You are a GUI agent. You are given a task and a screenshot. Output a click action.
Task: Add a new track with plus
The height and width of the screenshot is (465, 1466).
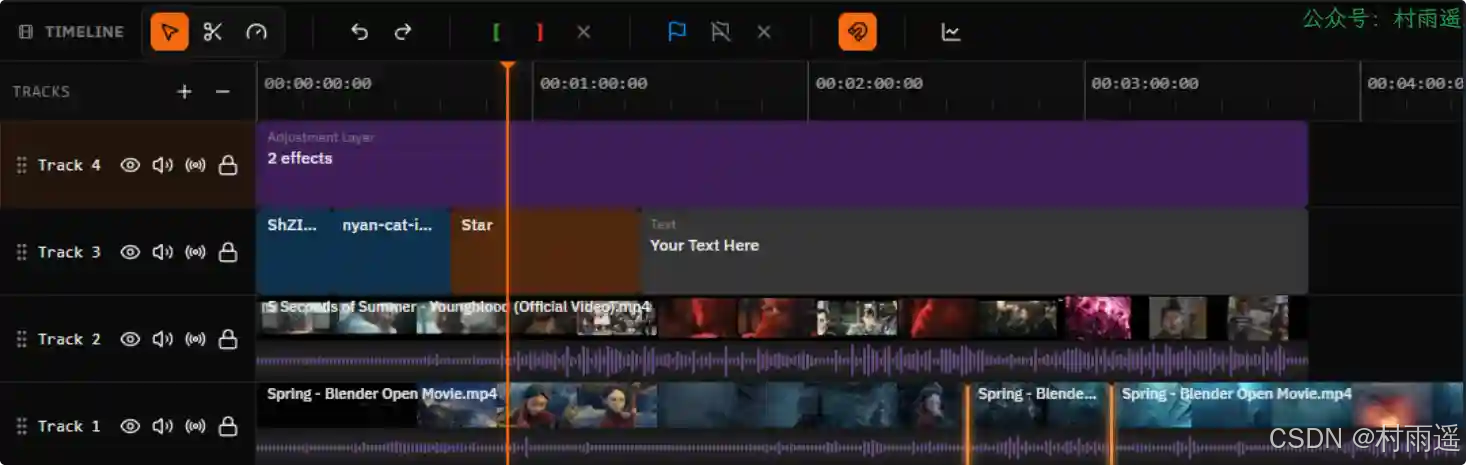184,91
